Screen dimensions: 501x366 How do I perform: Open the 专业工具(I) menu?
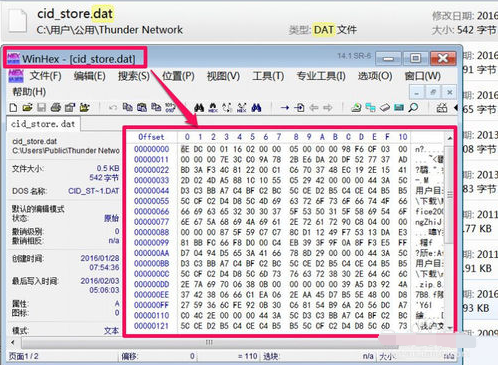[321, 76]
